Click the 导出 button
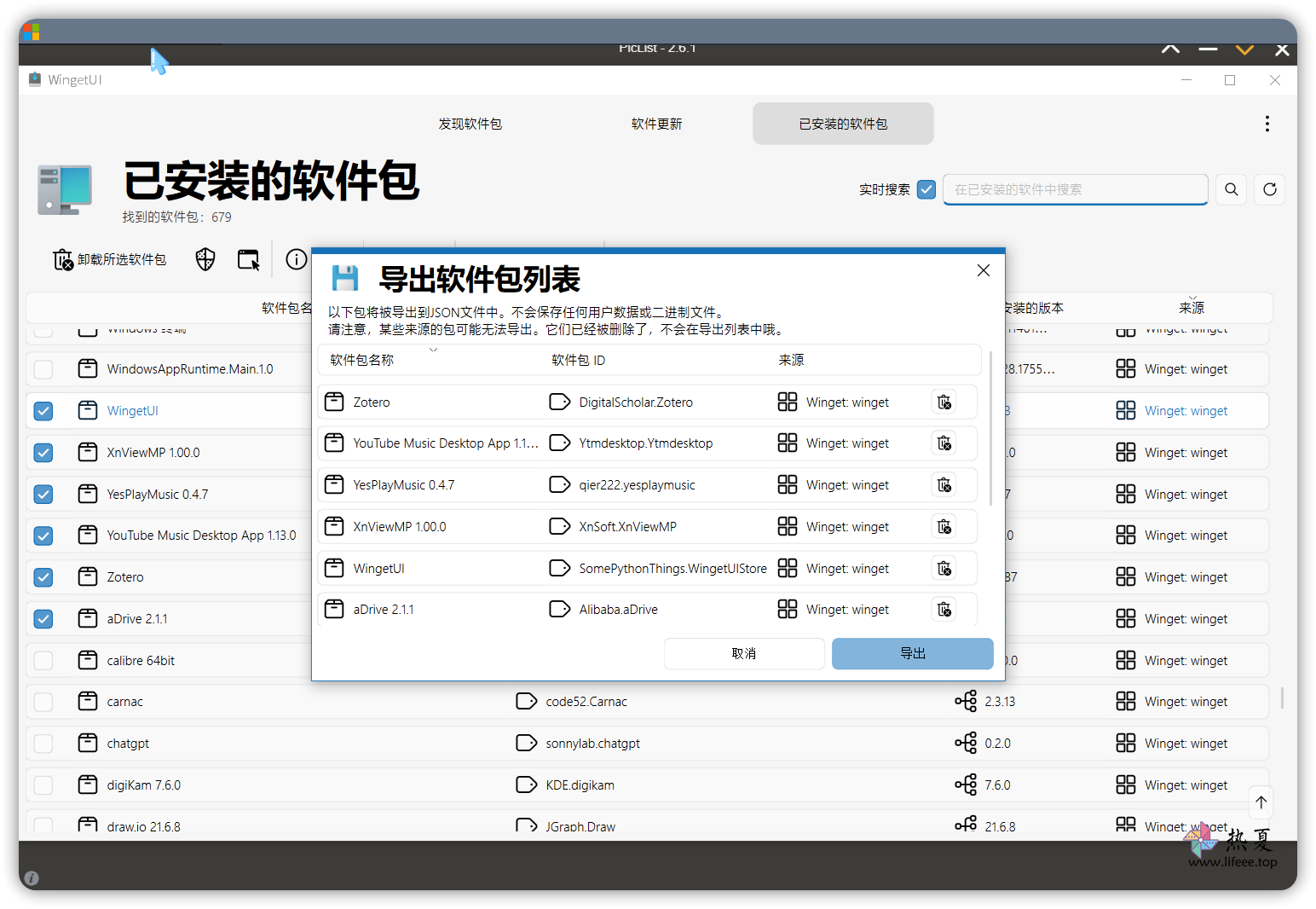This screenshot has width=1316, height=909. (x=913, y=654)
